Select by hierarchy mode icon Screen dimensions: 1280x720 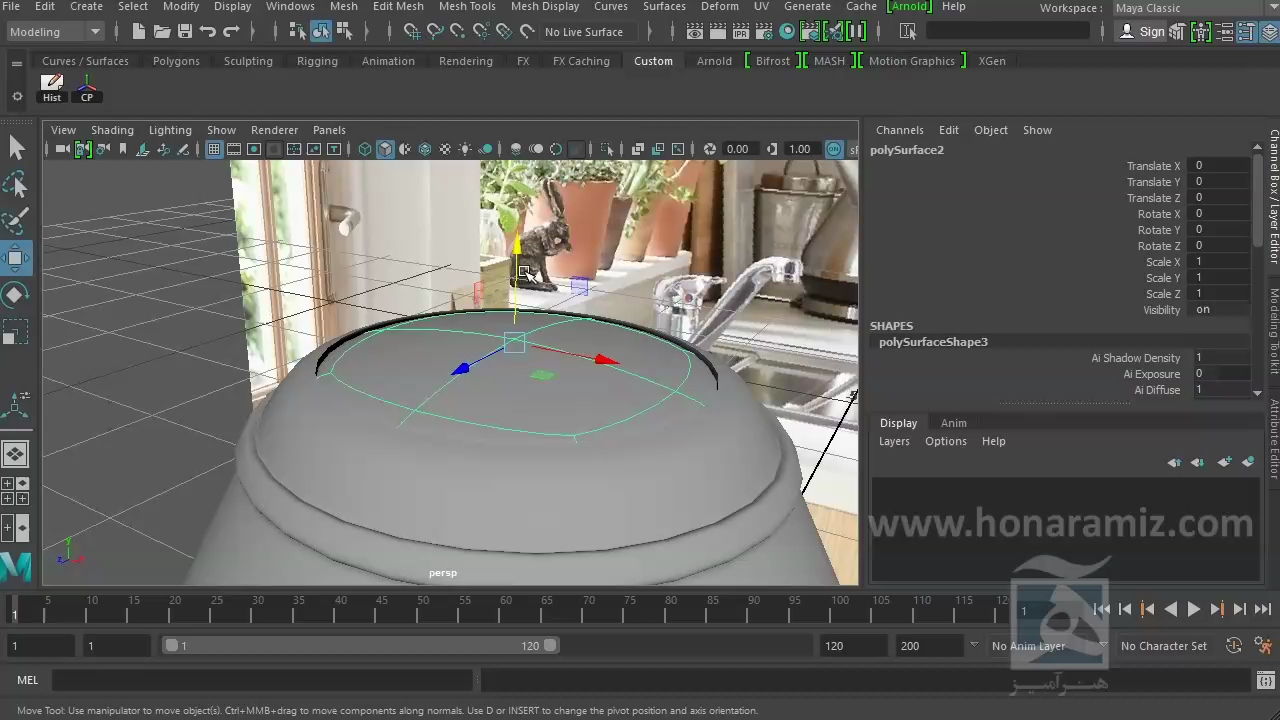click(x=298, y=32)
